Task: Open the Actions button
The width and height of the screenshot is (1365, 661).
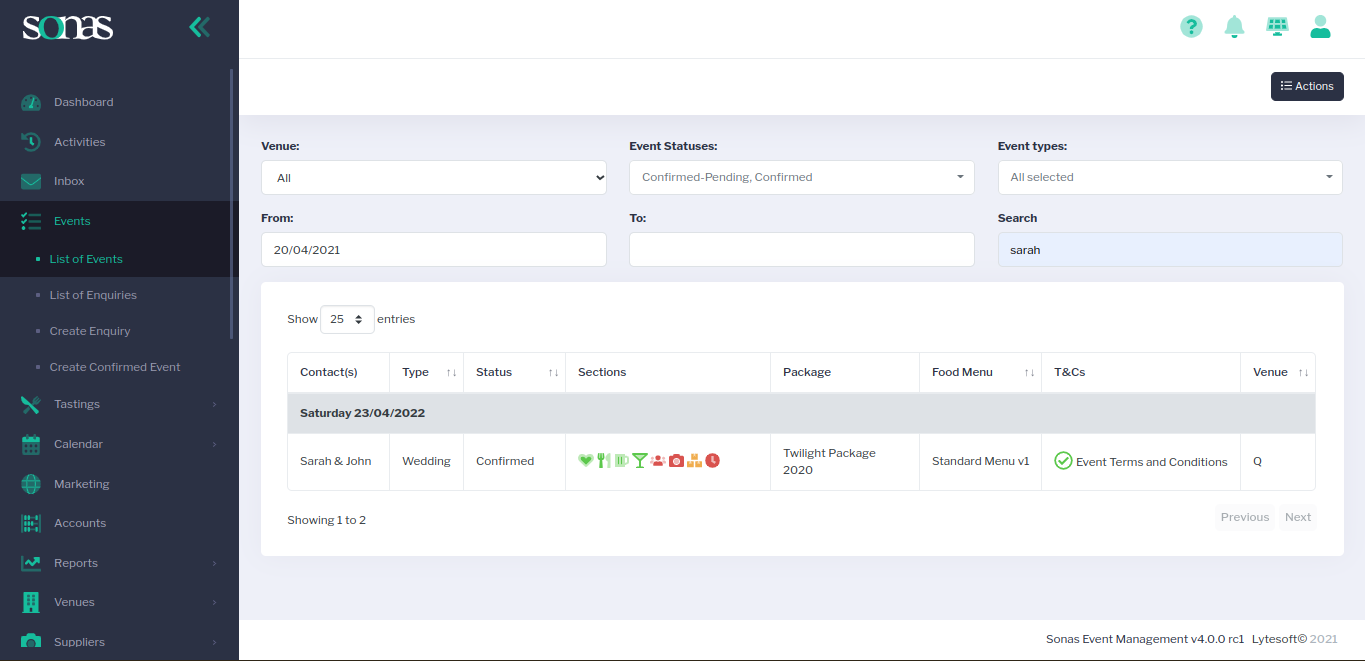Action: (x=1307, y=86)
